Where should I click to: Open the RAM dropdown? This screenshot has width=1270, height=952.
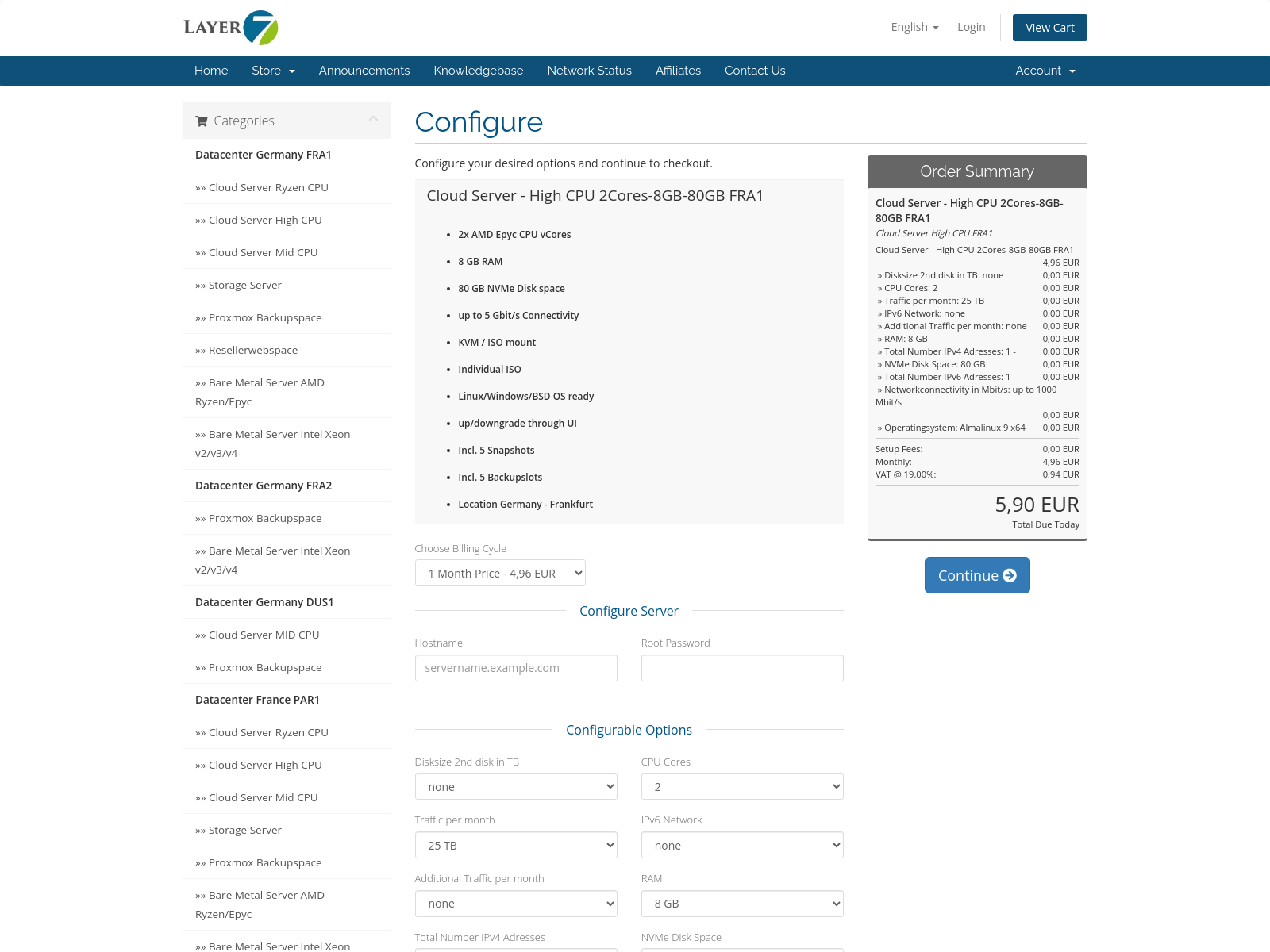pyautogui.click(x=742, y=904)
